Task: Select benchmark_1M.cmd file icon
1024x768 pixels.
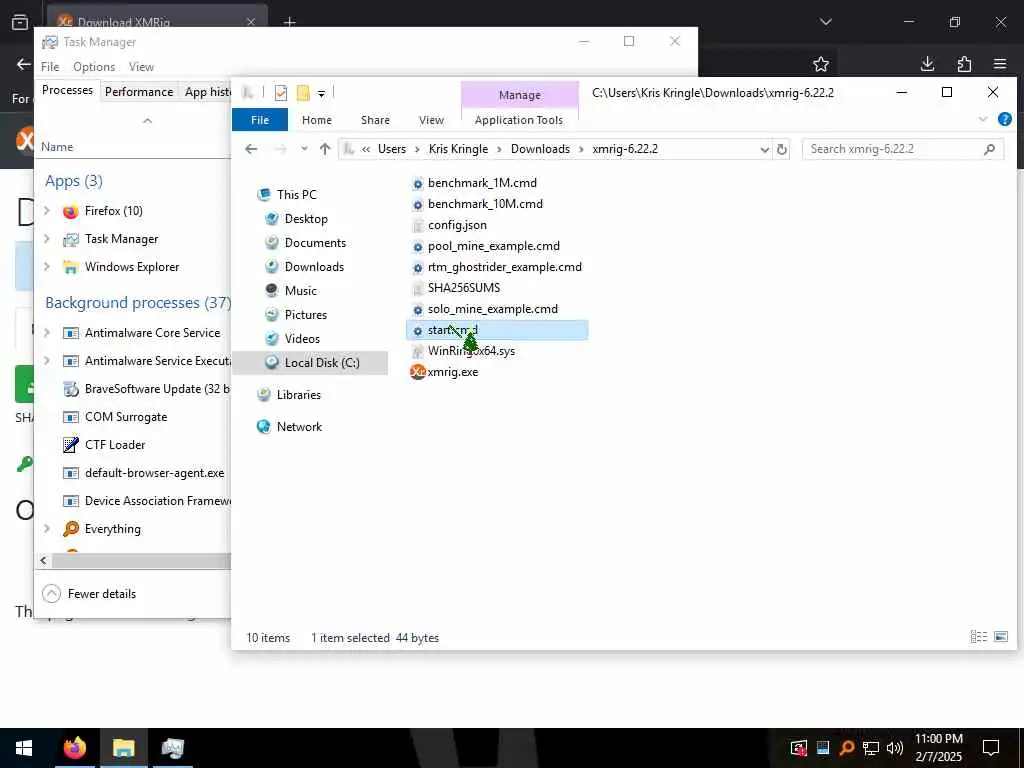Action: point(418,184)
